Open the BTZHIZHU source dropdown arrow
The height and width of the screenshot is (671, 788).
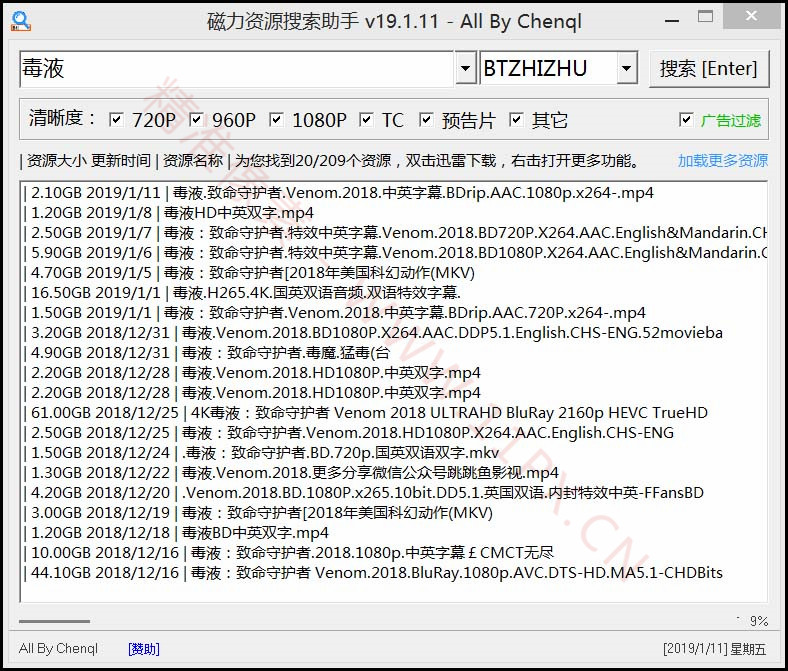click(626, 68)
